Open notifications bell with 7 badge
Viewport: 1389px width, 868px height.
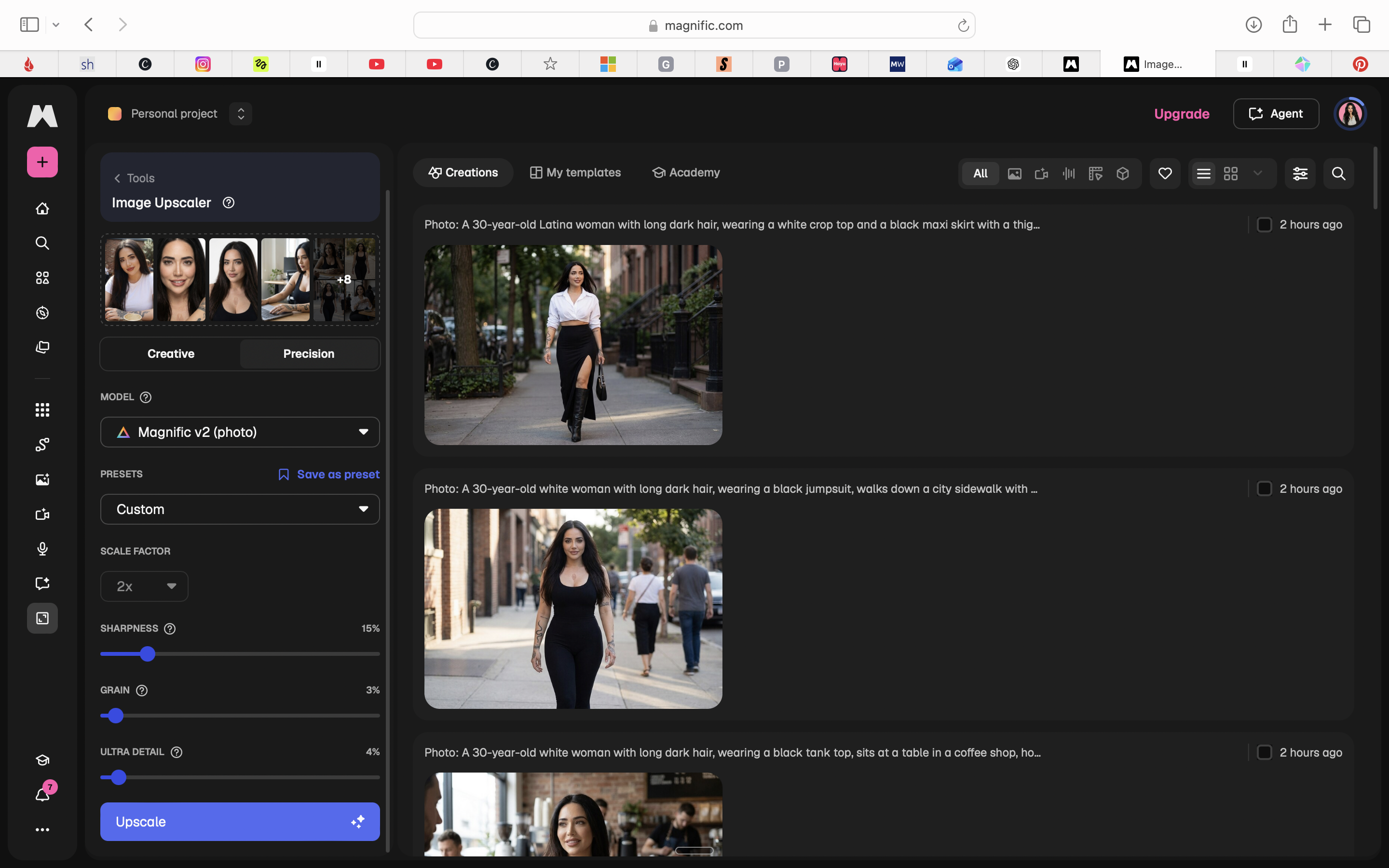click(42, 795)
